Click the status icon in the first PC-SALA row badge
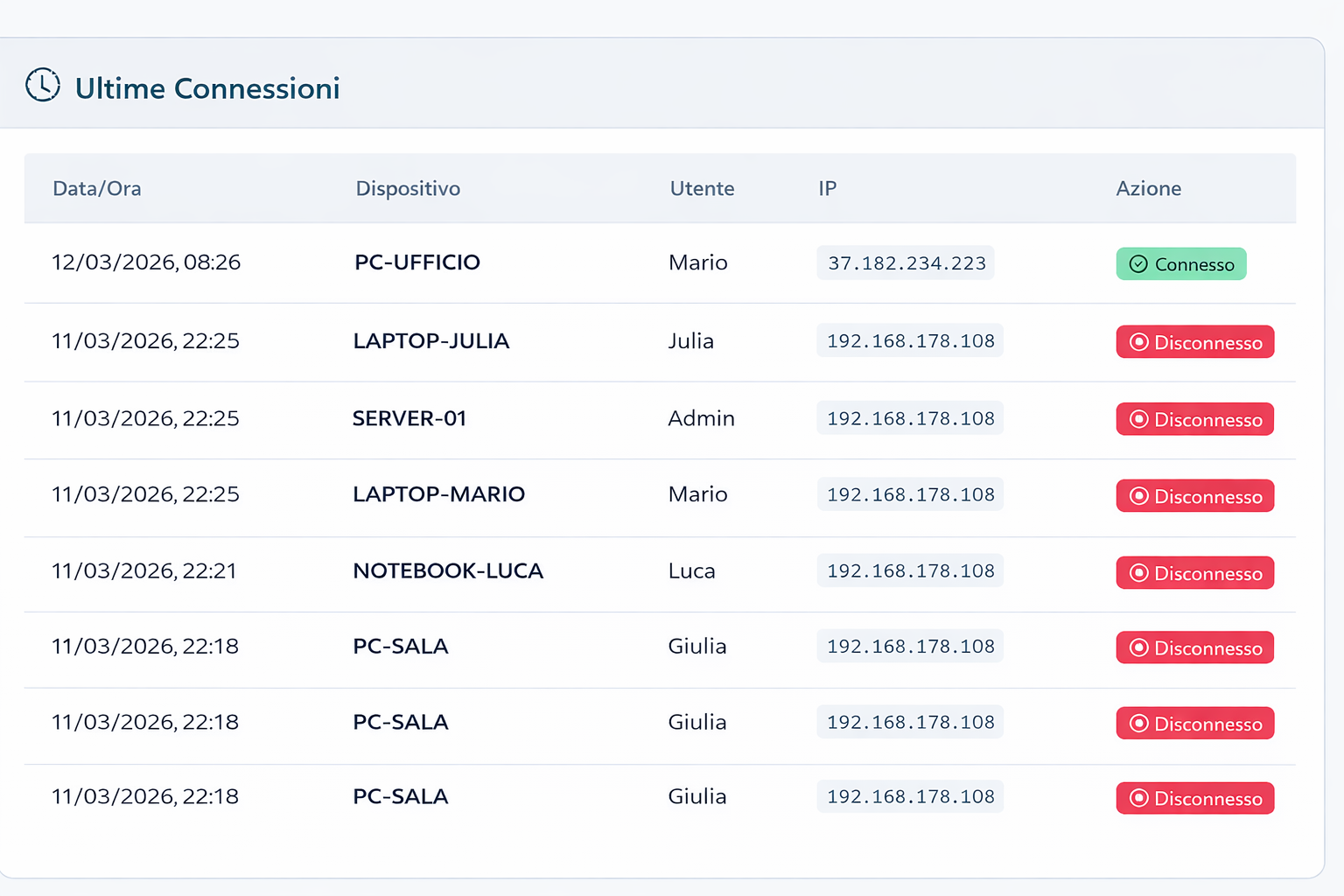 click(x=1138, y=648)
